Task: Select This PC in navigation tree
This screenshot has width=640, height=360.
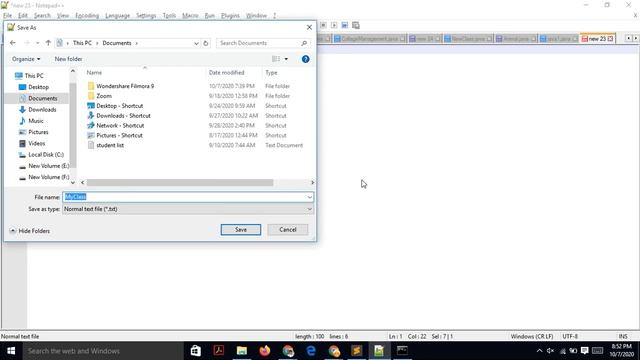Action: [34, 76]
